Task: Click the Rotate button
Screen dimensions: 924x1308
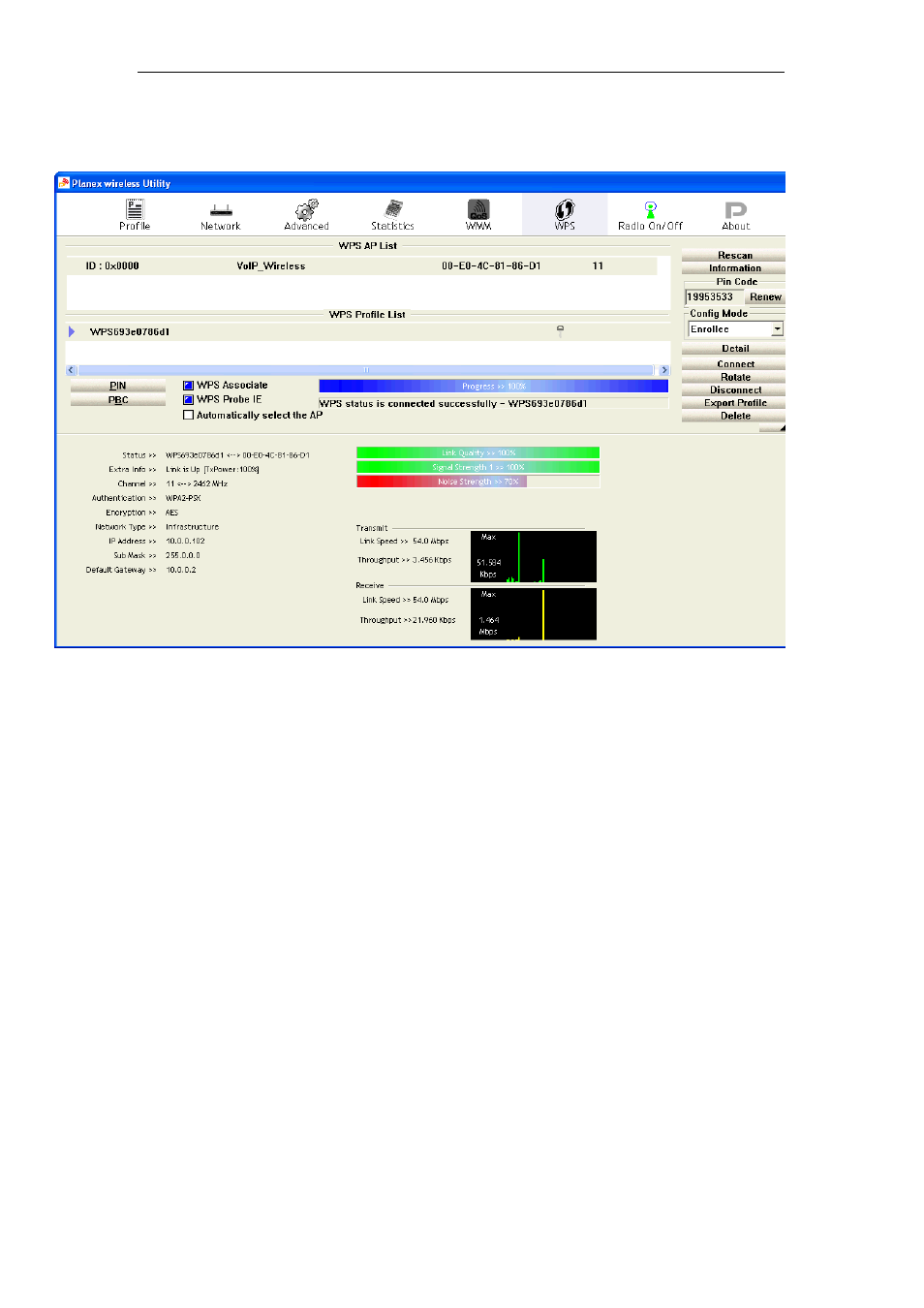Action: [735, 377]
